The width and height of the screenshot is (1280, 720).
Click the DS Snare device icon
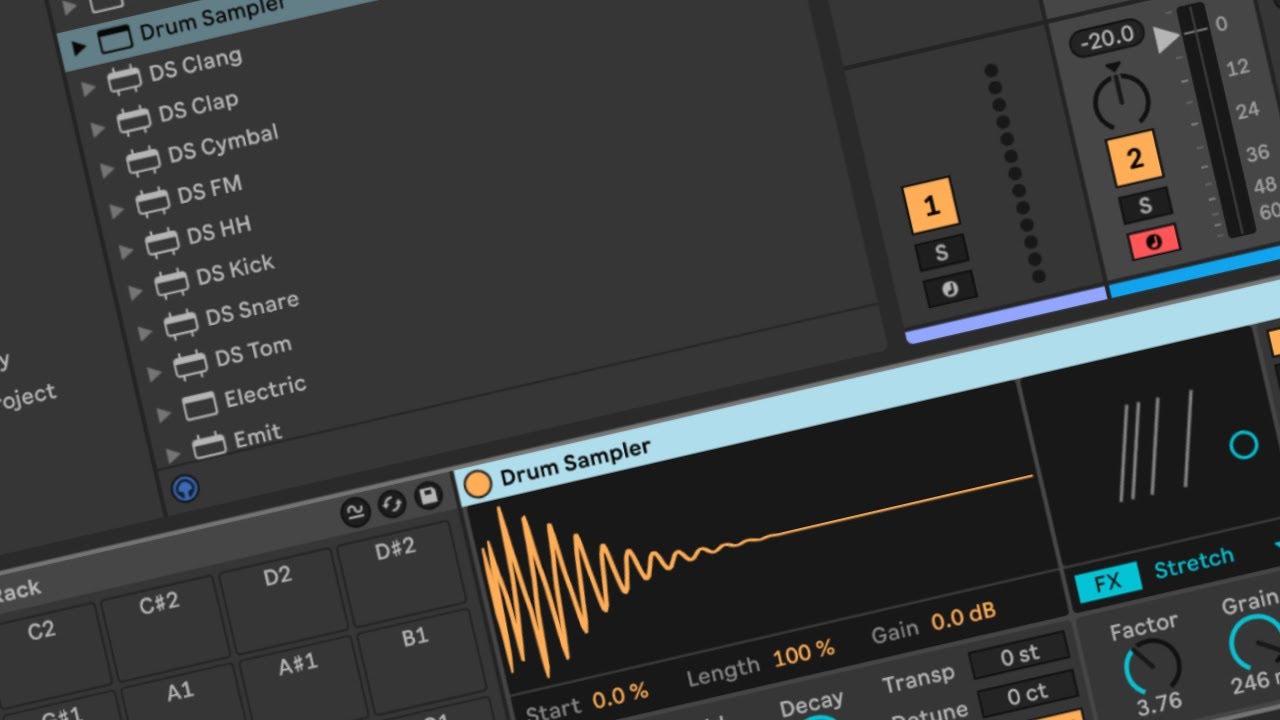[x=181, y=323]
